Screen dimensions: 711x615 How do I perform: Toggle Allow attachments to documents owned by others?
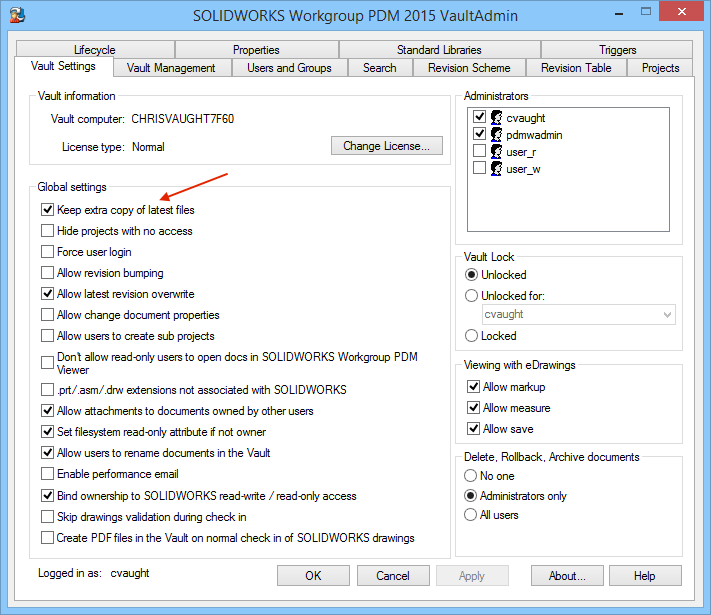tap(47, 410)
